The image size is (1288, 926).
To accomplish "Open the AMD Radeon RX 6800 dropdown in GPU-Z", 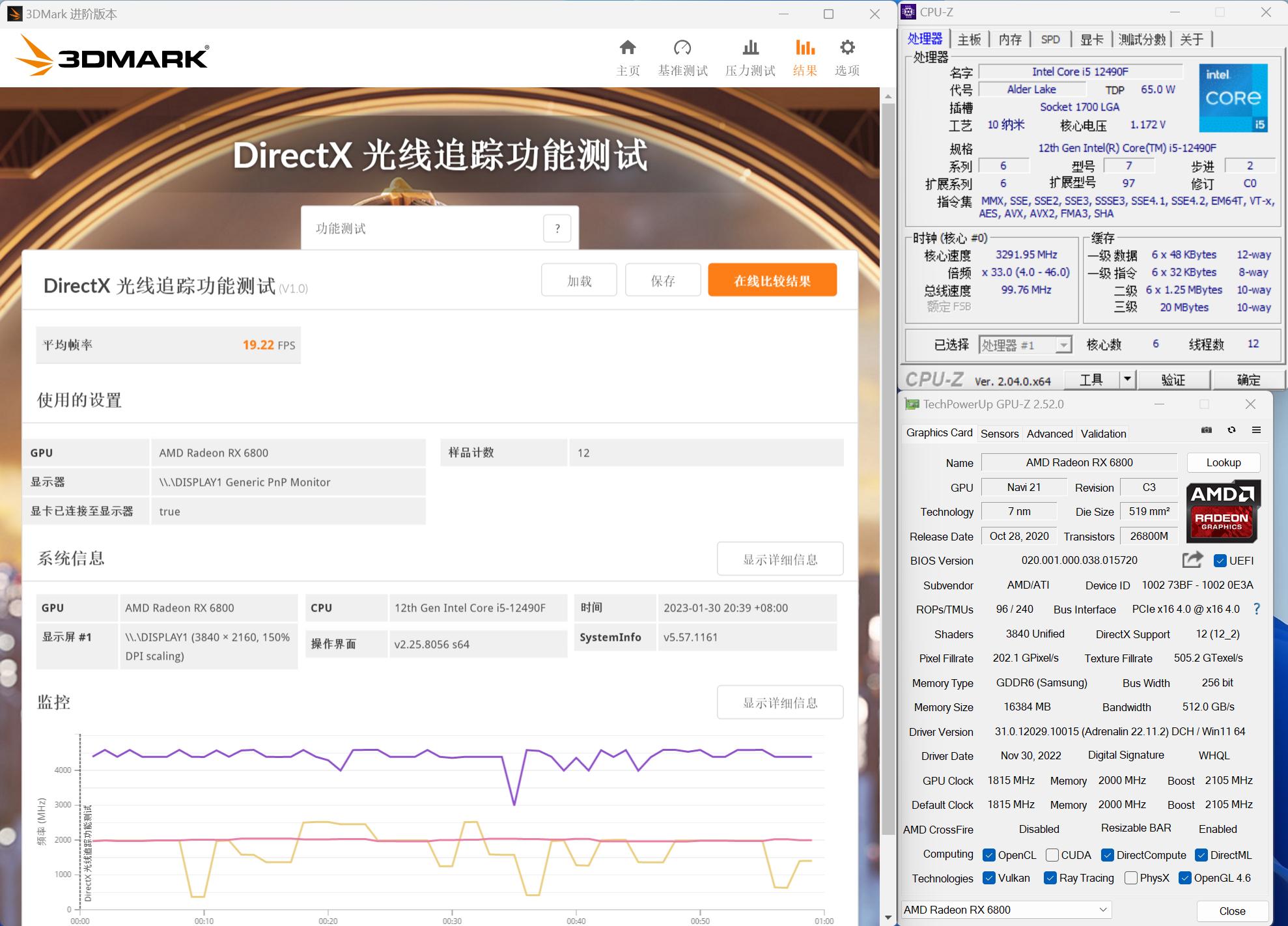I will pos(1102,910).
